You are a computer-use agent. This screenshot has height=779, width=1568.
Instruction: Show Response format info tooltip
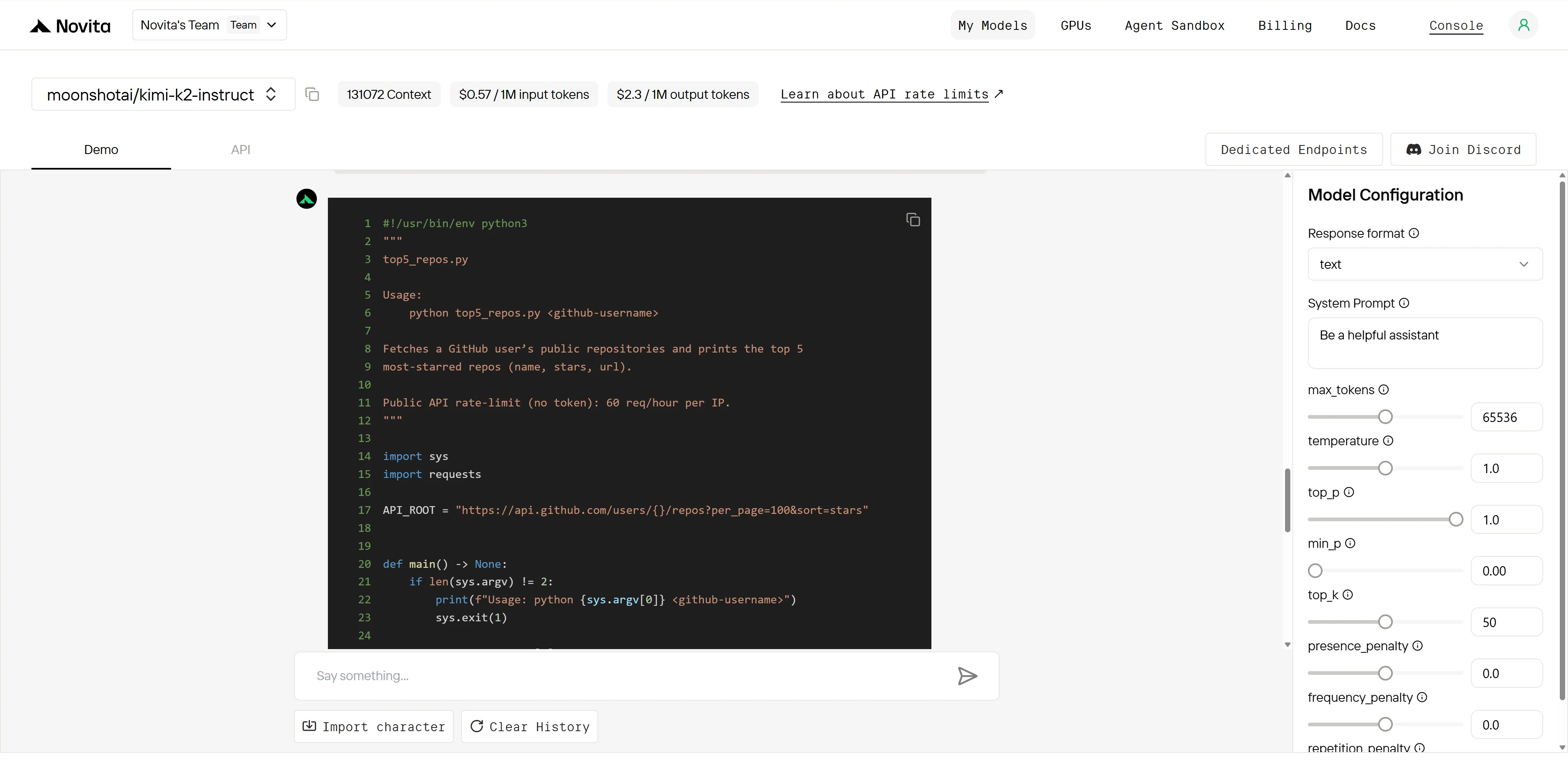(x=1414, y=233)
